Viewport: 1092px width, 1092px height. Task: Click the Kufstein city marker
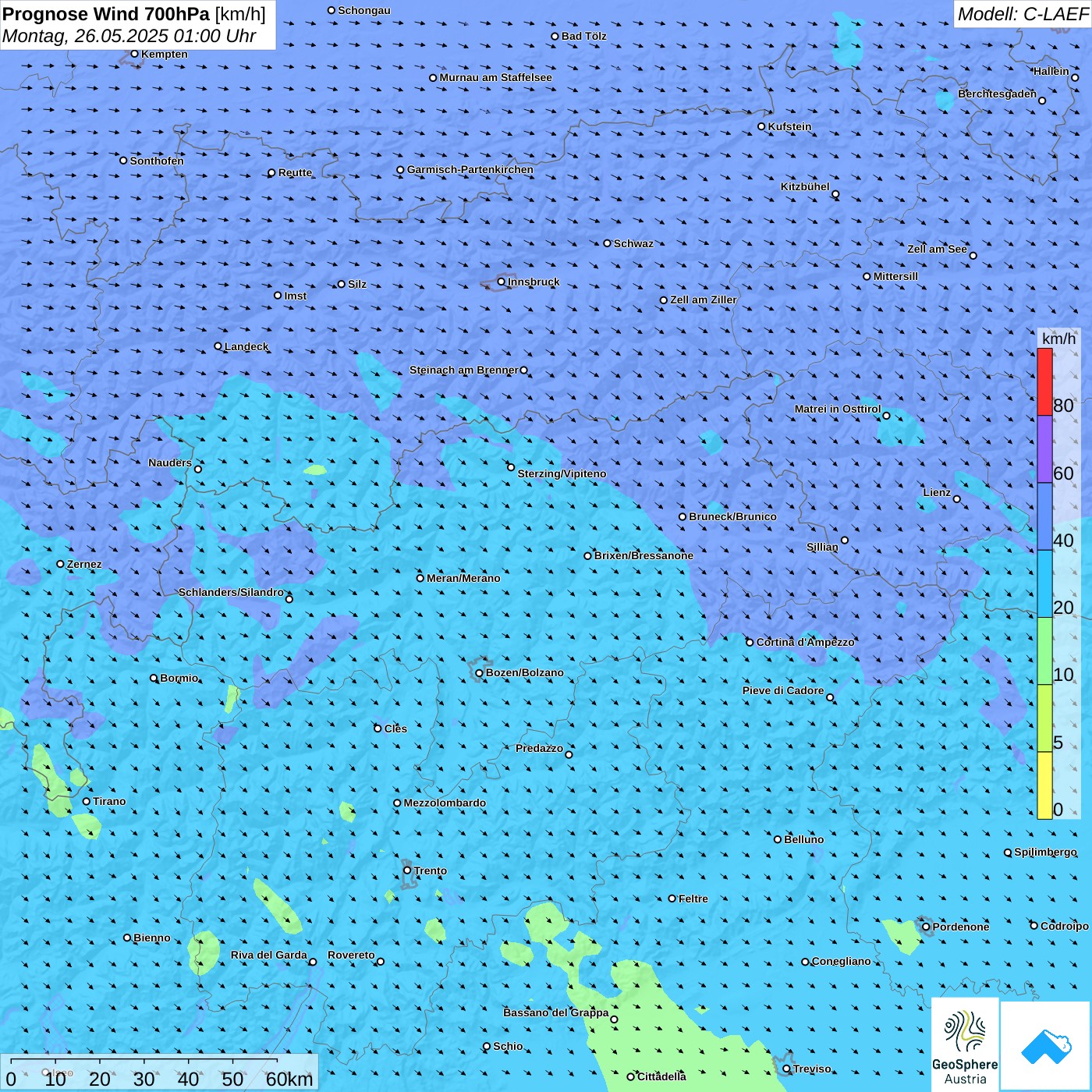click(x=762, y=126)
